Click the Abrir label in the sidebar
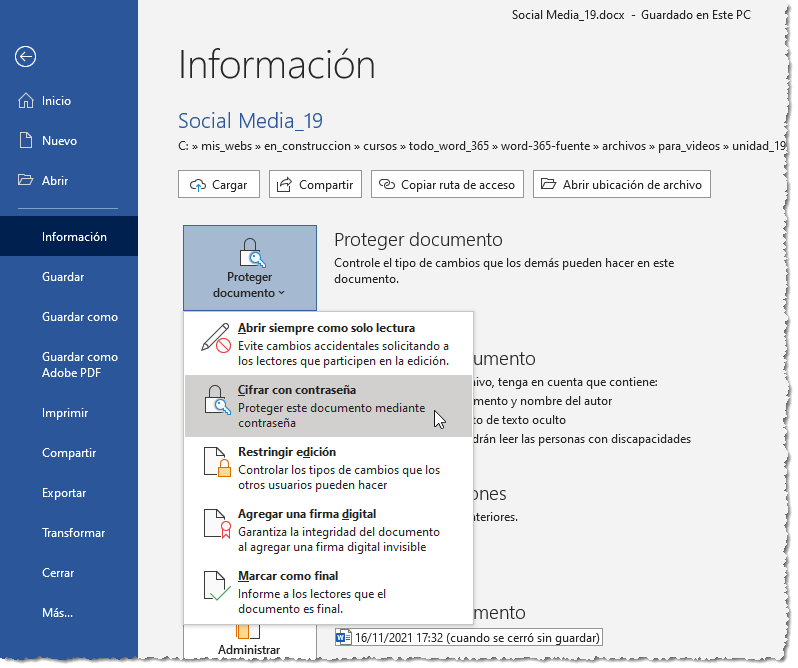798x668 pixels. (55, 181)
